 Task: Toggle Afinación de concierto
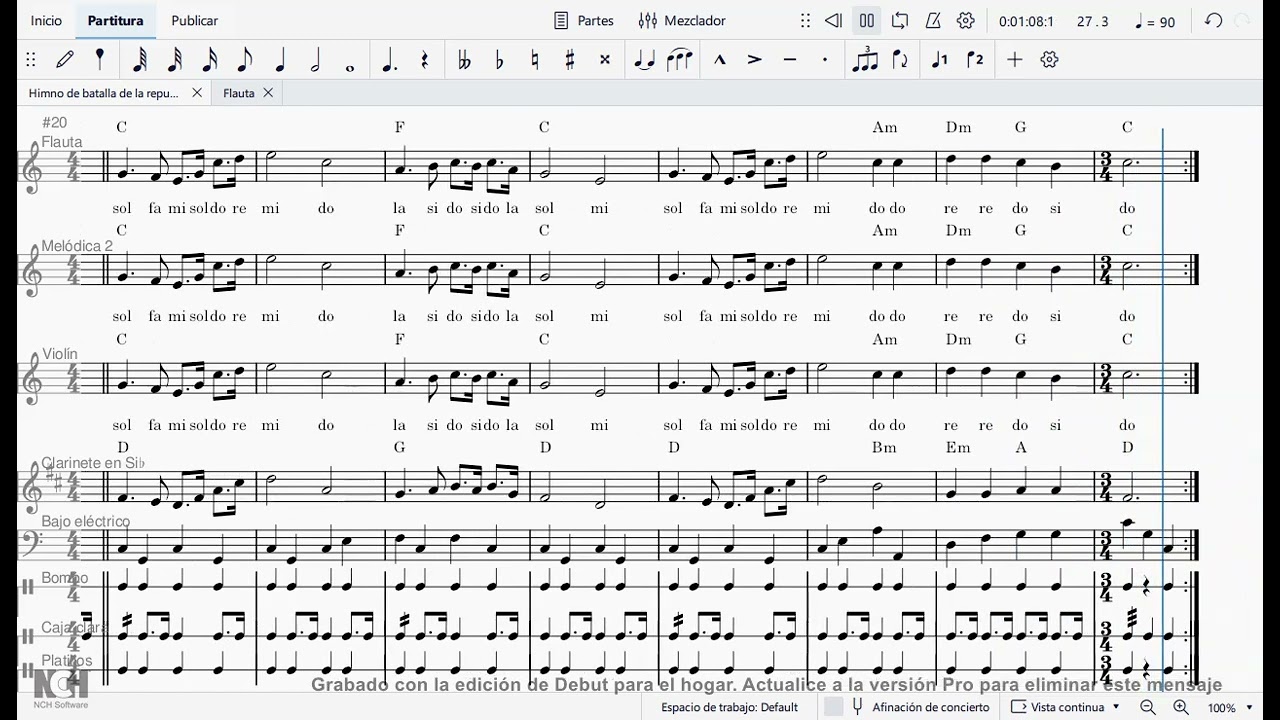[919, 707]
